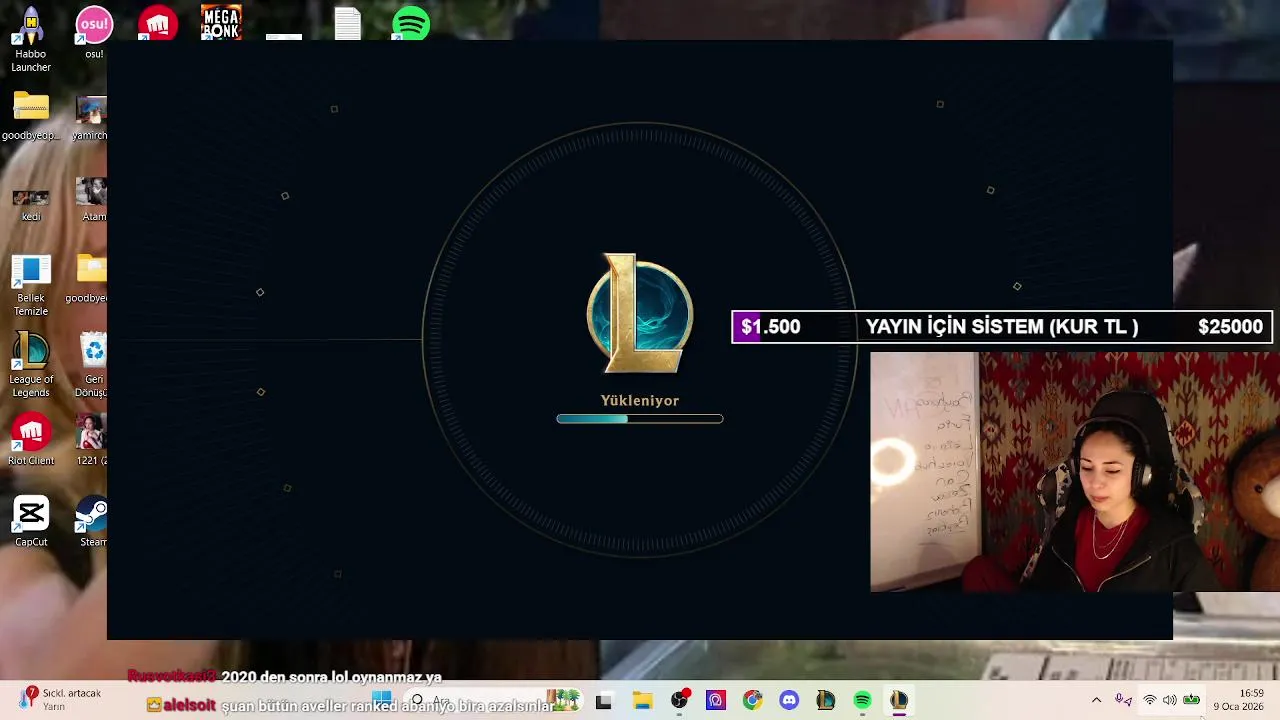
Task: Open the goodbyedp zip folder
Action: pos(31,116)
